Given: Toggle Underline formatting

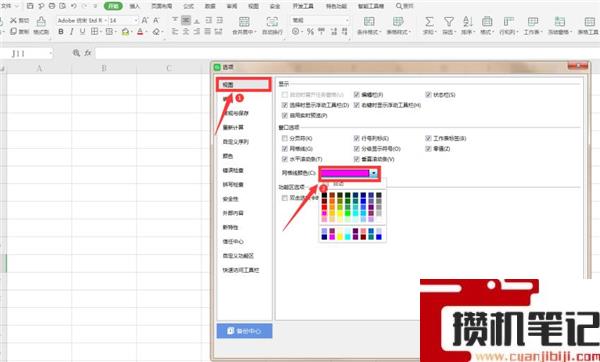Looking at the screenshot, I should (82, 32).
